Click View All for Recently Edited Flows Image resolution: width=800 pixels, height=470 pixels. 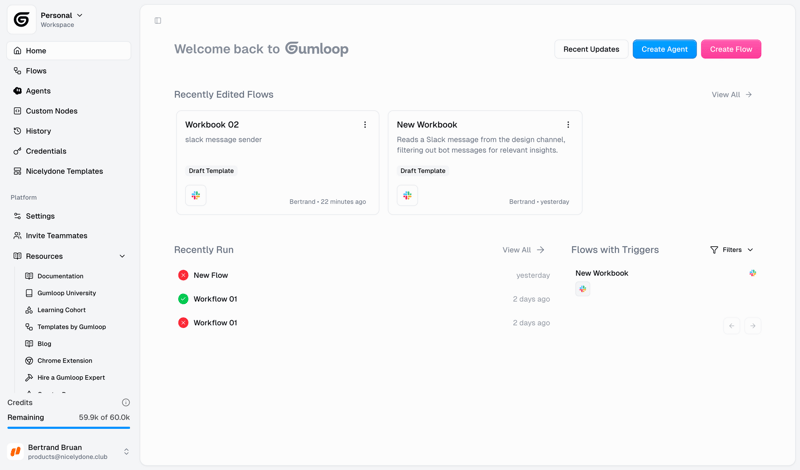(732, 94)
